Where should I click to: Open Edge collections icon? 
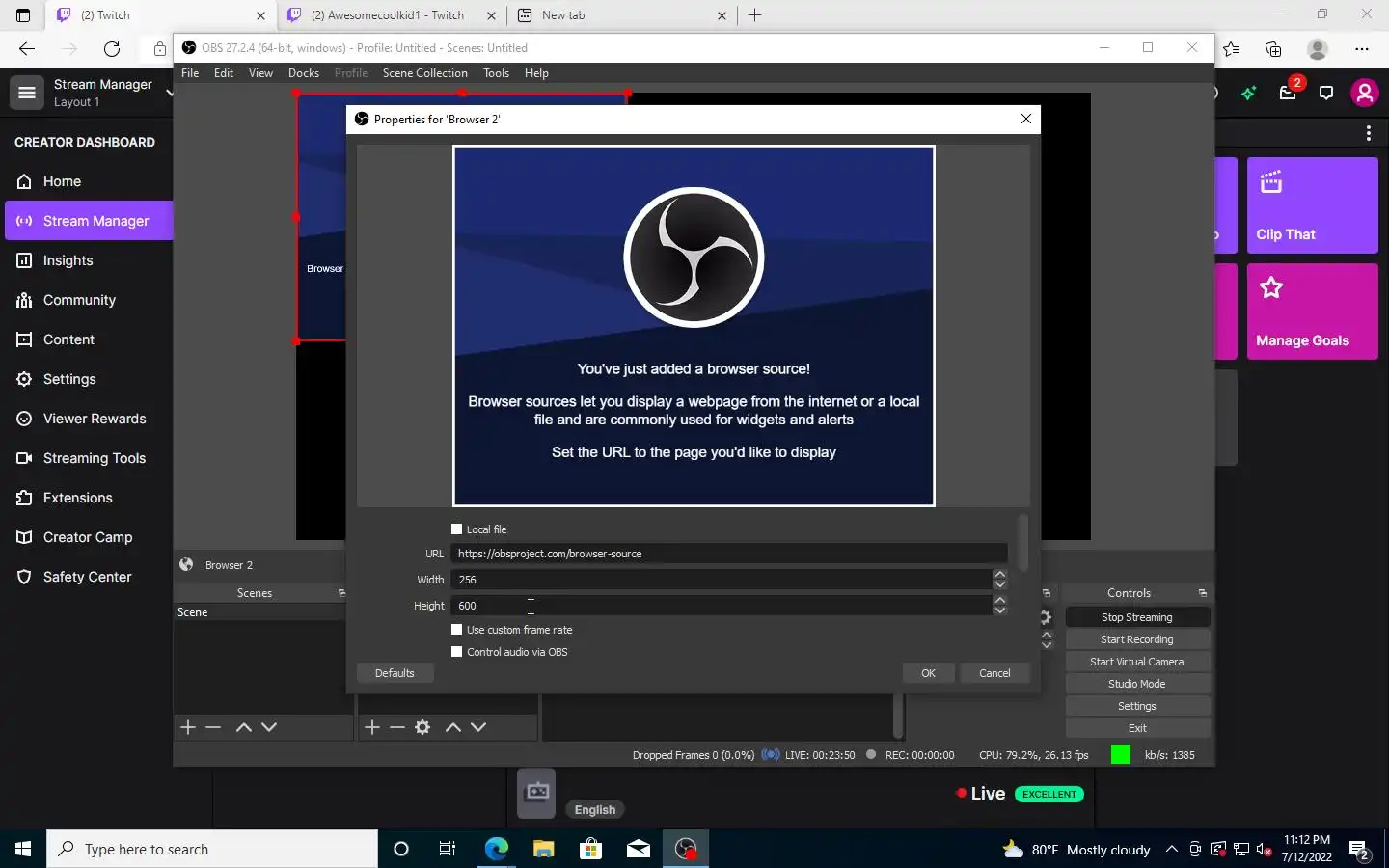pyautogui.click(x=1273, y=48)
